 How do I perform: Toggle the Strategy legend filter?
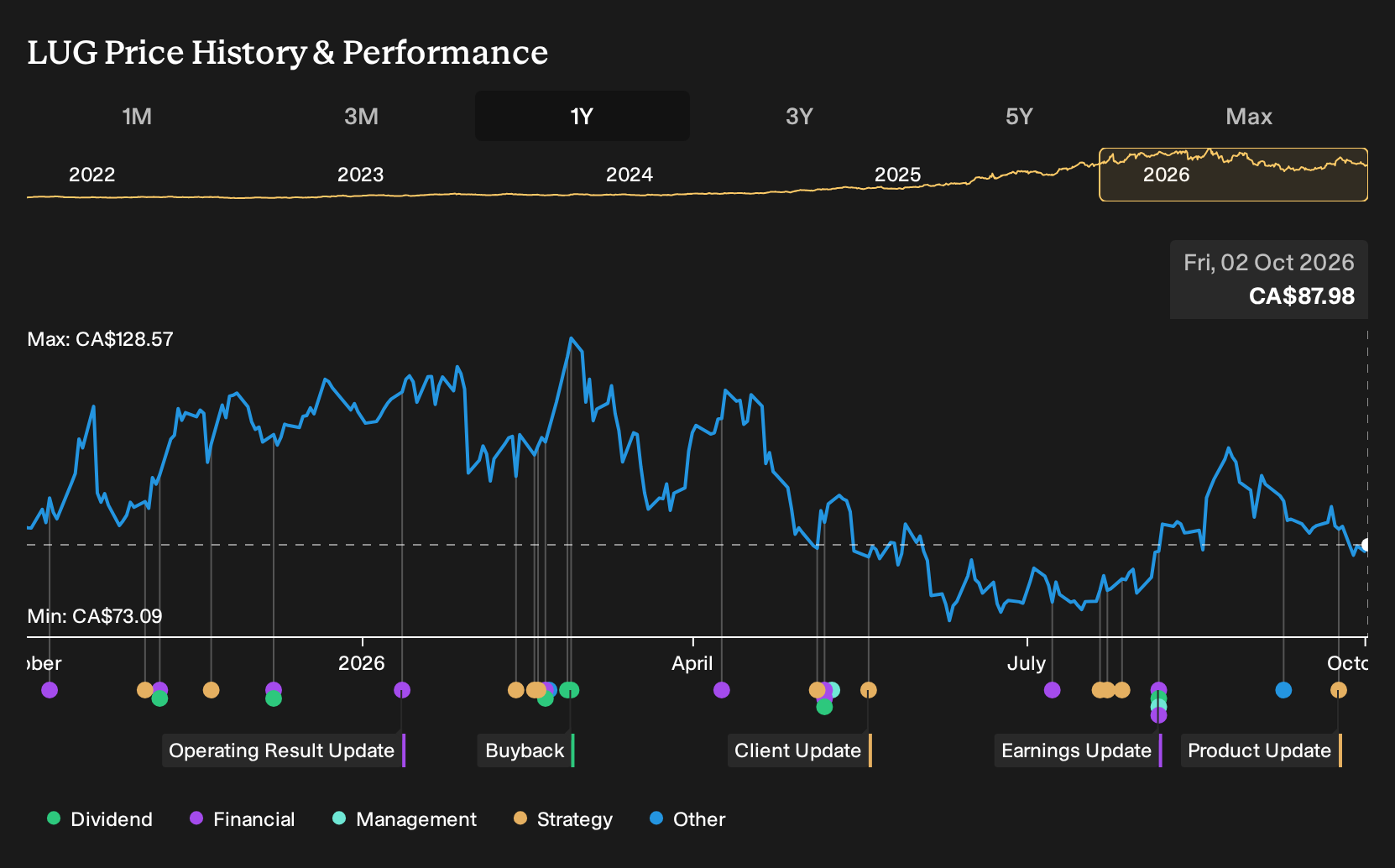563,819
